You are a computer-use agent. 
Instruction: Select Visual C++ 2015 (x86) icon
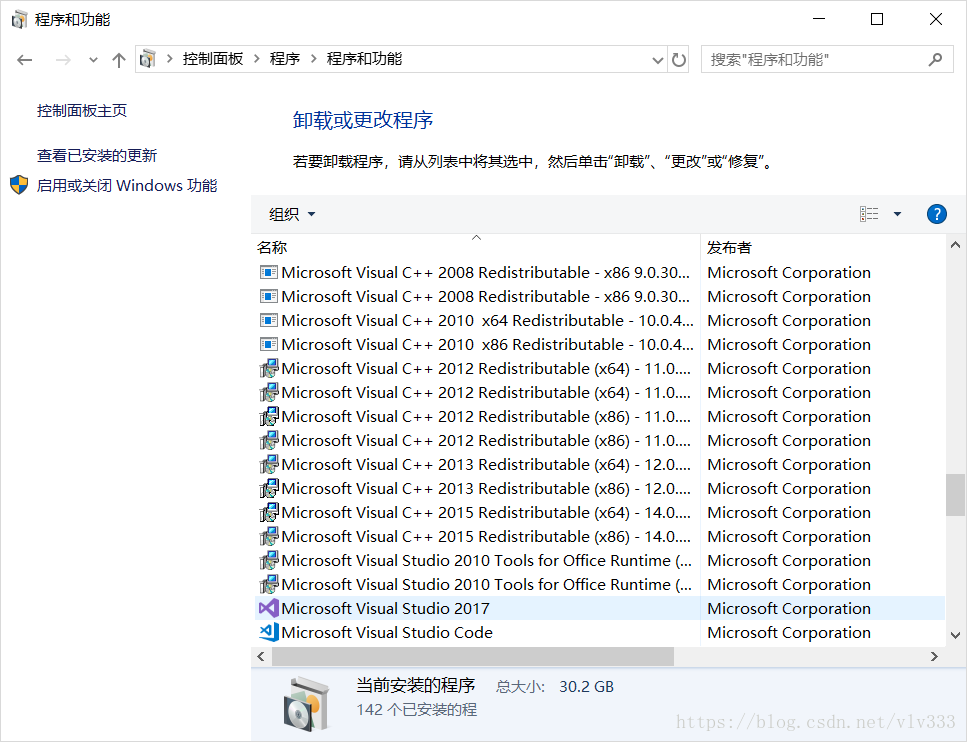click(269, 537)
